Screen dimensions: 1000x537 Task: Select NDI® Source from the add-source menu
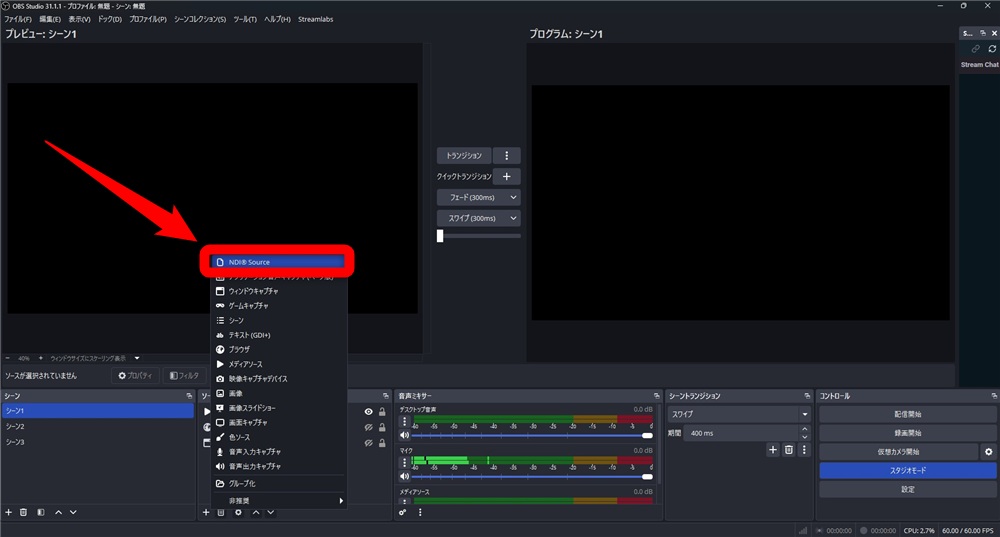coord(278,262)
